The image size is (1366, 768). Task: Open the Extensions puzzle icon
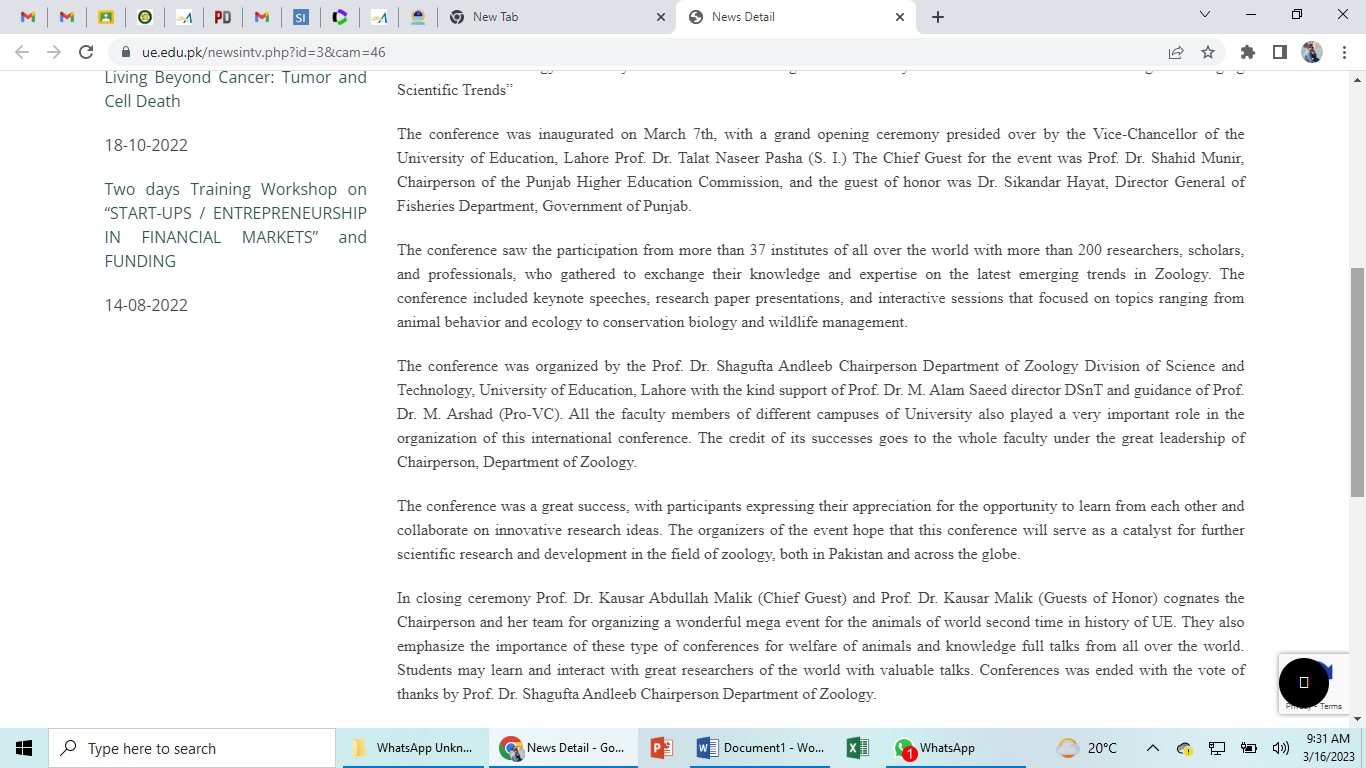point(1247,52)
